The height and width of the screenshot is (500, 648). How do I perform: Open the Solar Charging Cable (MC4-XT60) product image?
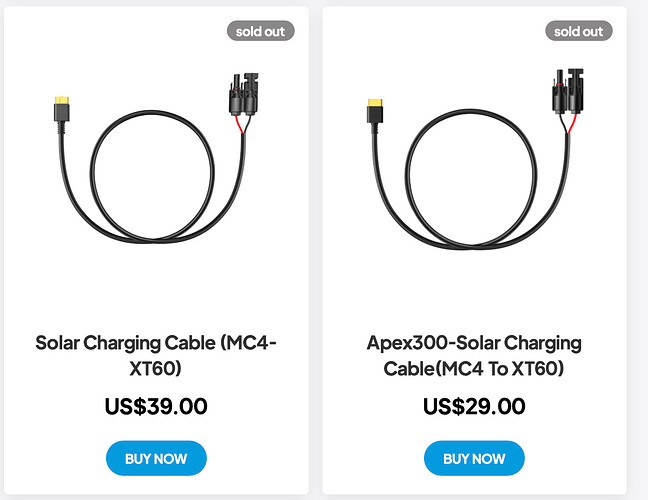coord(156,158)
